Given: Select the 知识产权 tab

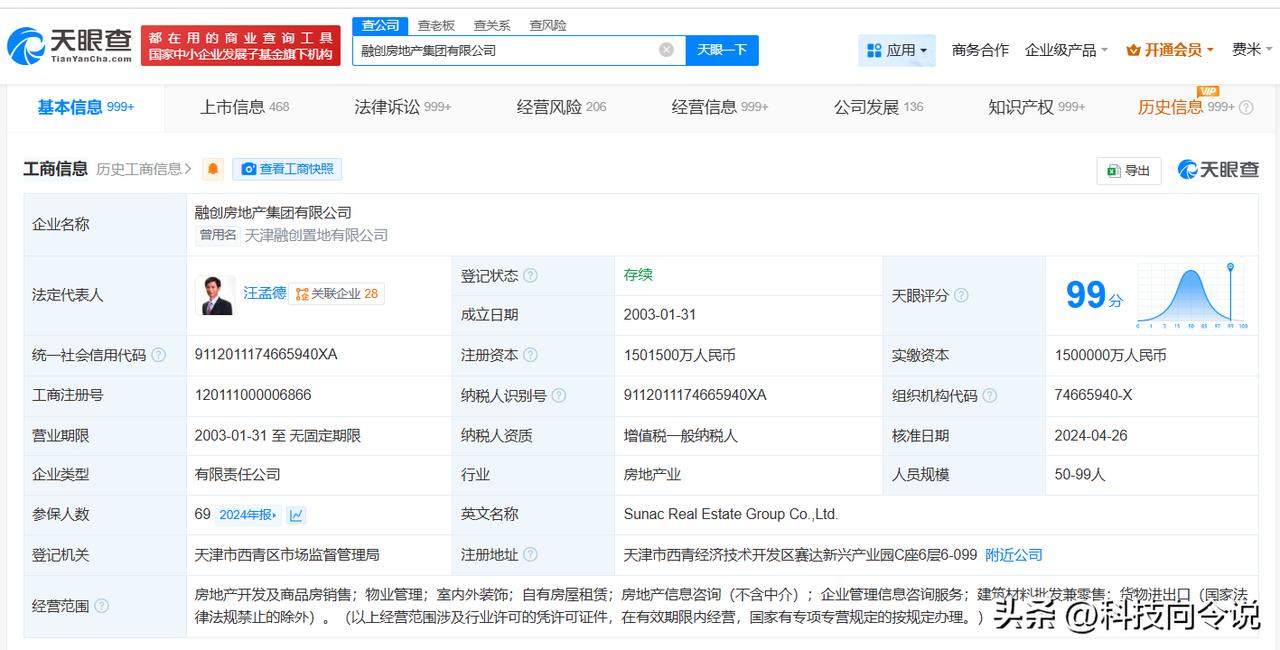Looking at the screenshot, I should click(x=1037, y=107).
